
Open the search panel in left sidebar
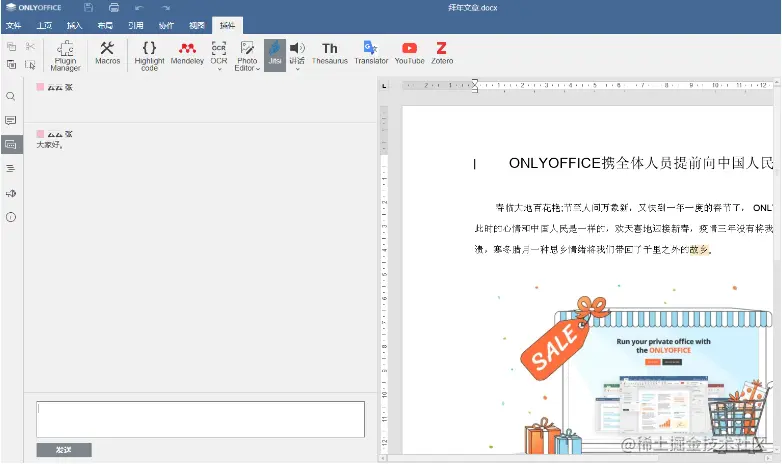(10, 96)
